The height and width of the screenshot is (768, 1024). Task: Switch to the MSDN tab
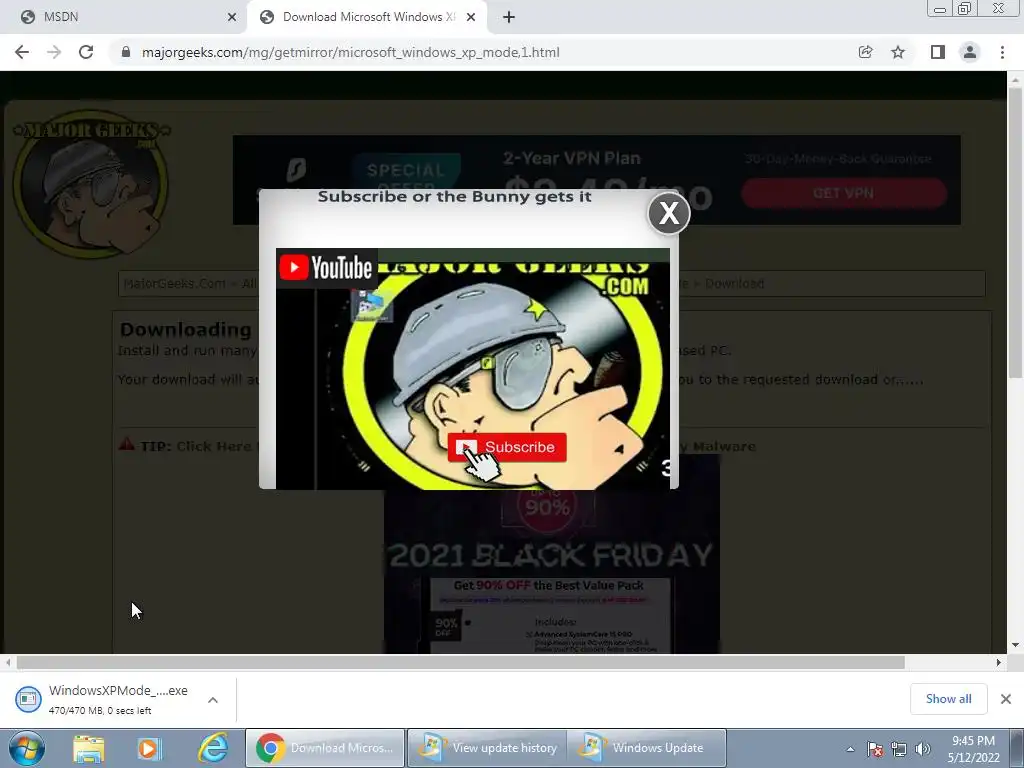click(124, 17)
